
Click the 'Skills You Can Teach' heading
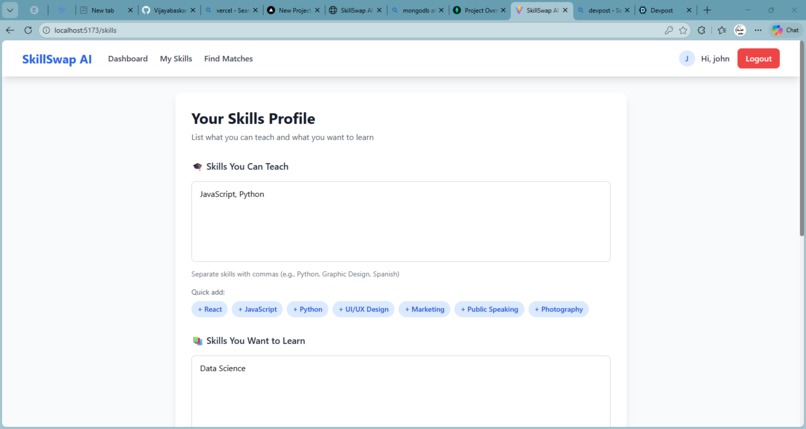(x=247, y=166)
